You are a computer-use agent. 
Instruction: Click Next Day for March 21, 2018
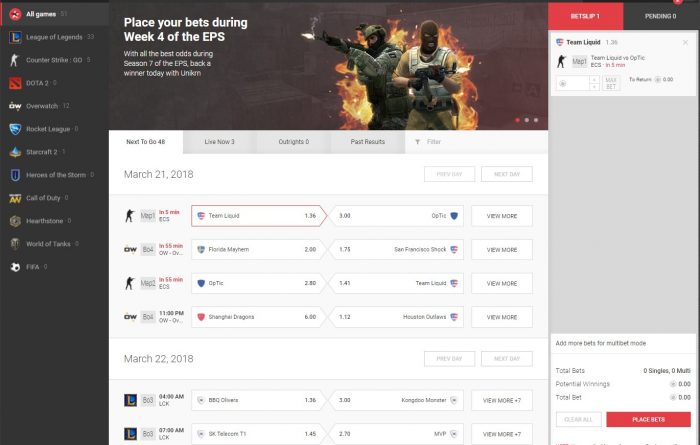pyautogui.click(x=507, y=174)
